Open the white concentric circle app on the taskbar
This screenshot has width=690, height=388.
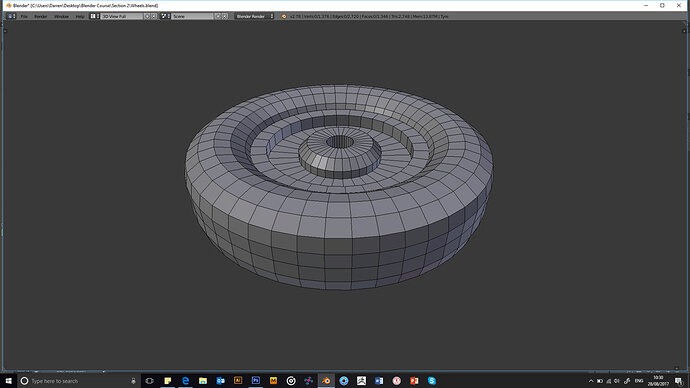pos(291,381)
